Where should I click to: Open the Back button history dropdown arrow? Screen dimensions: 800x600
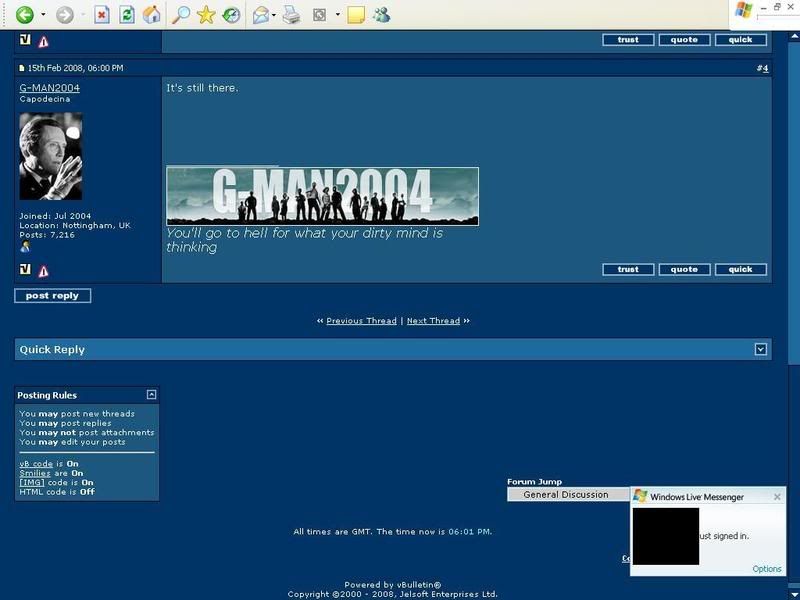click(x=43, y=15)
